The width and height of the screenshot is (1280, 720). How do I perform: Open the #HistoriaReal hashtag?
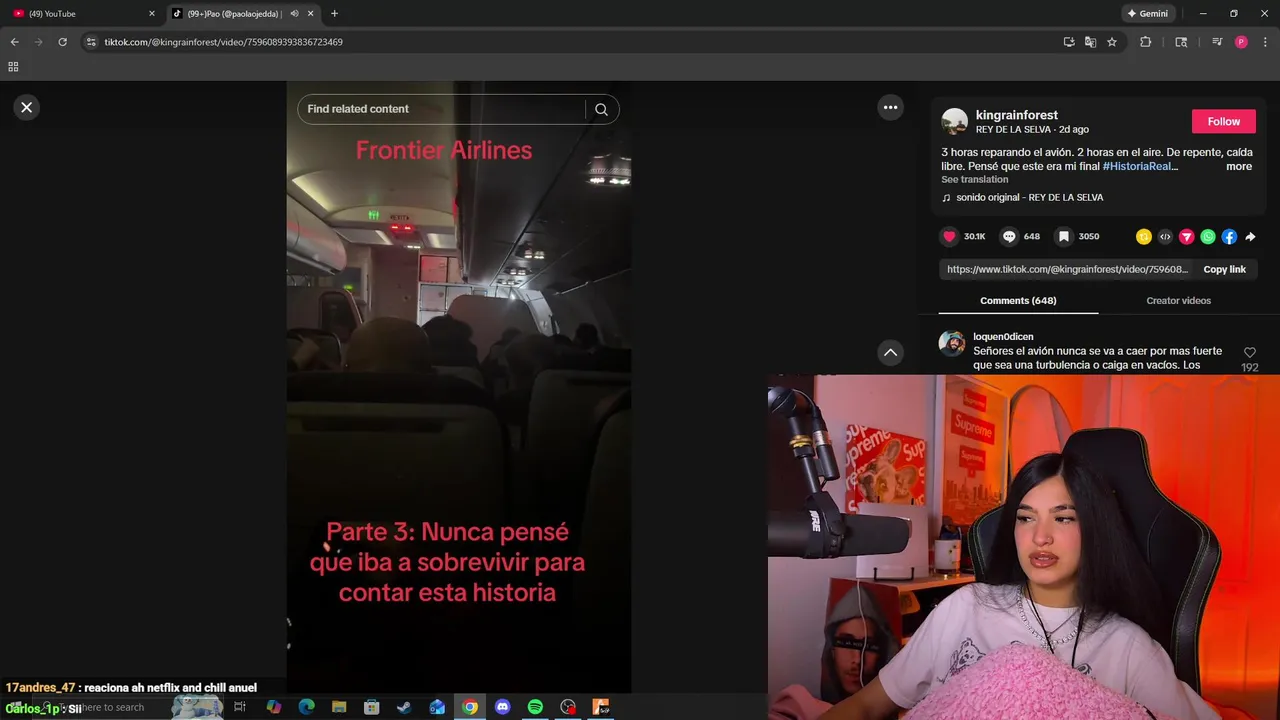coord(1140,166)
